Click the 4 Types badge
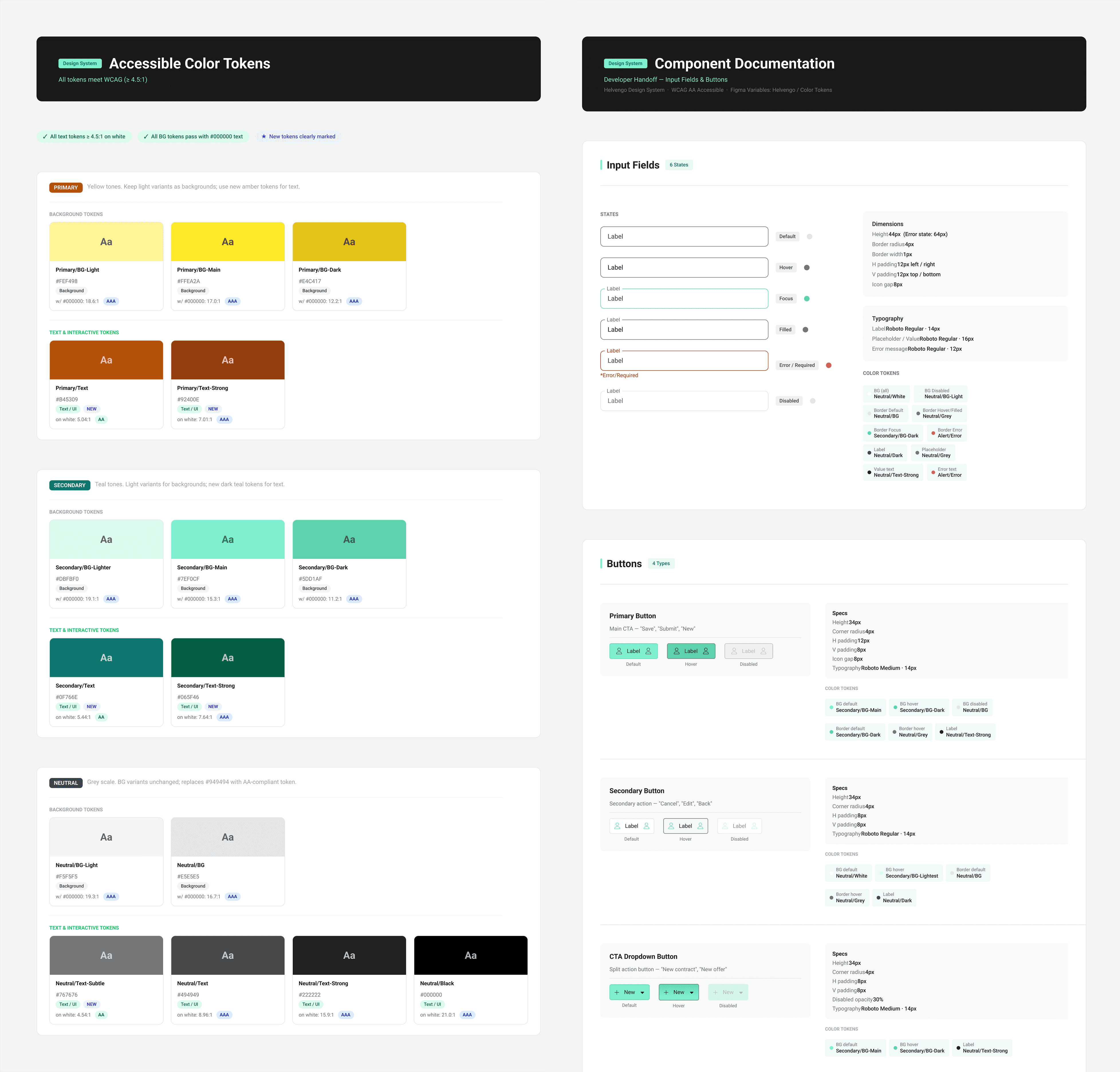The width and height of the screenshot is (1120, 1072). (661, 563)
